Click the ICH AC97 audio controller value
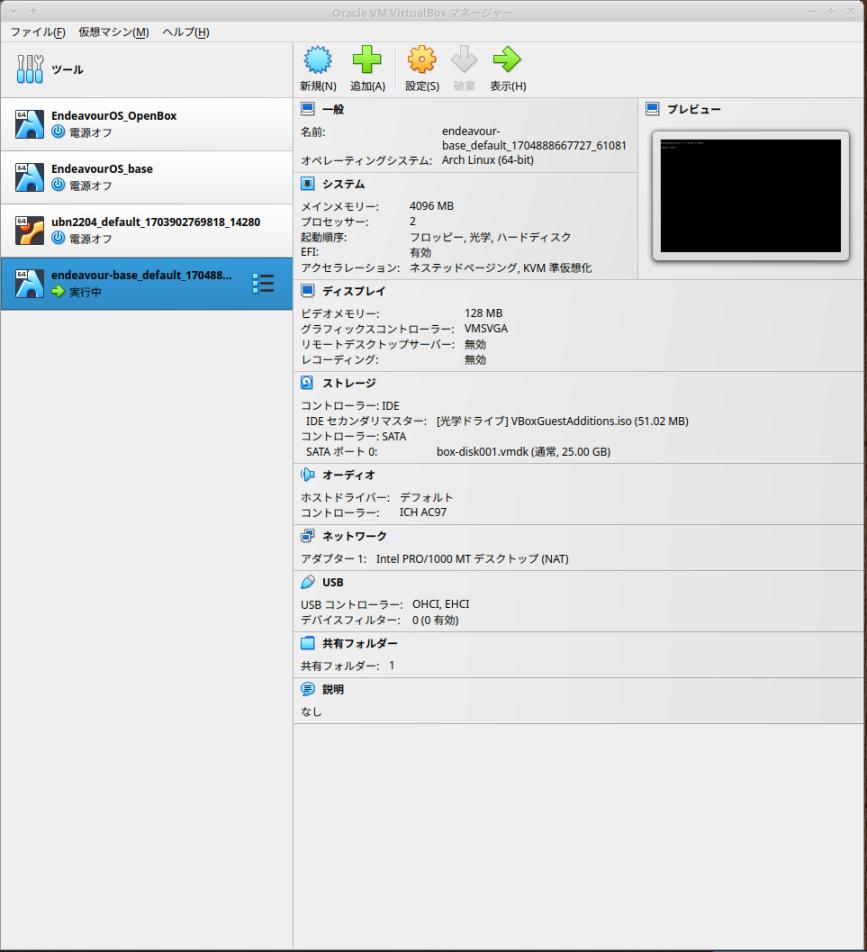The image size is (867, 952). [423, 512]
